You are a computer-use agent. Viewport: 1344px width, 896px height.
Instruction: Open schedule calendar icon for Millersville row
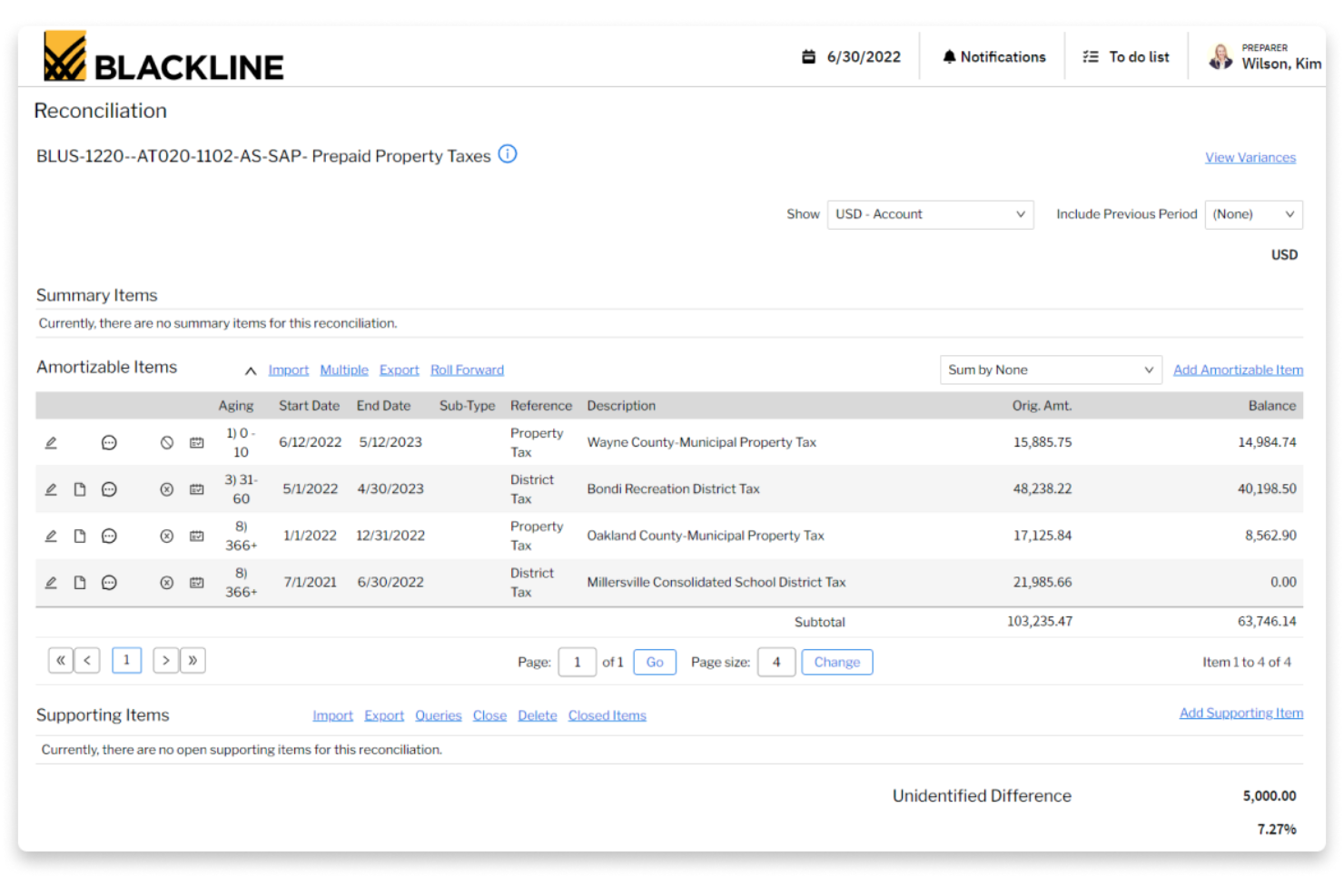pyautogui.click(x=196, y=583)
